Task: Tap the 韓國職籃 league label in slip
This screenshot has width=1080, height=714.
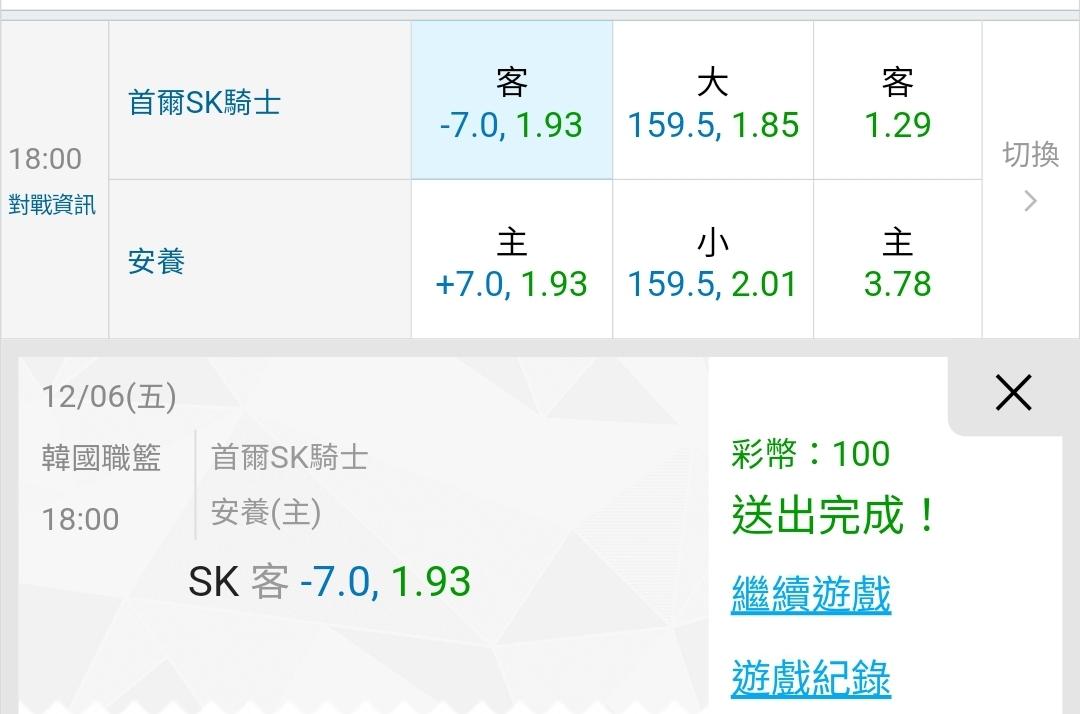Action: click(101, 458)
